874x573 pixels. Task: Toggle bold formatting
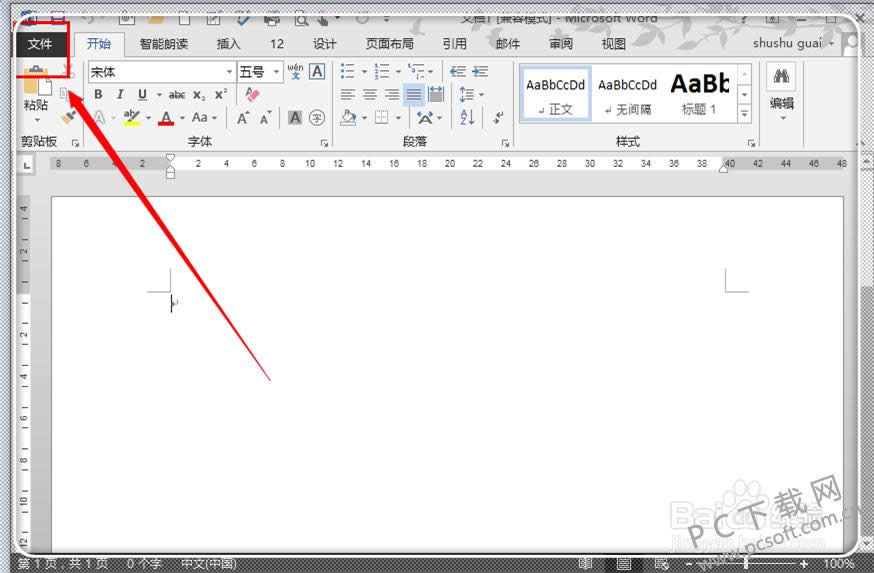coord(98,94)
